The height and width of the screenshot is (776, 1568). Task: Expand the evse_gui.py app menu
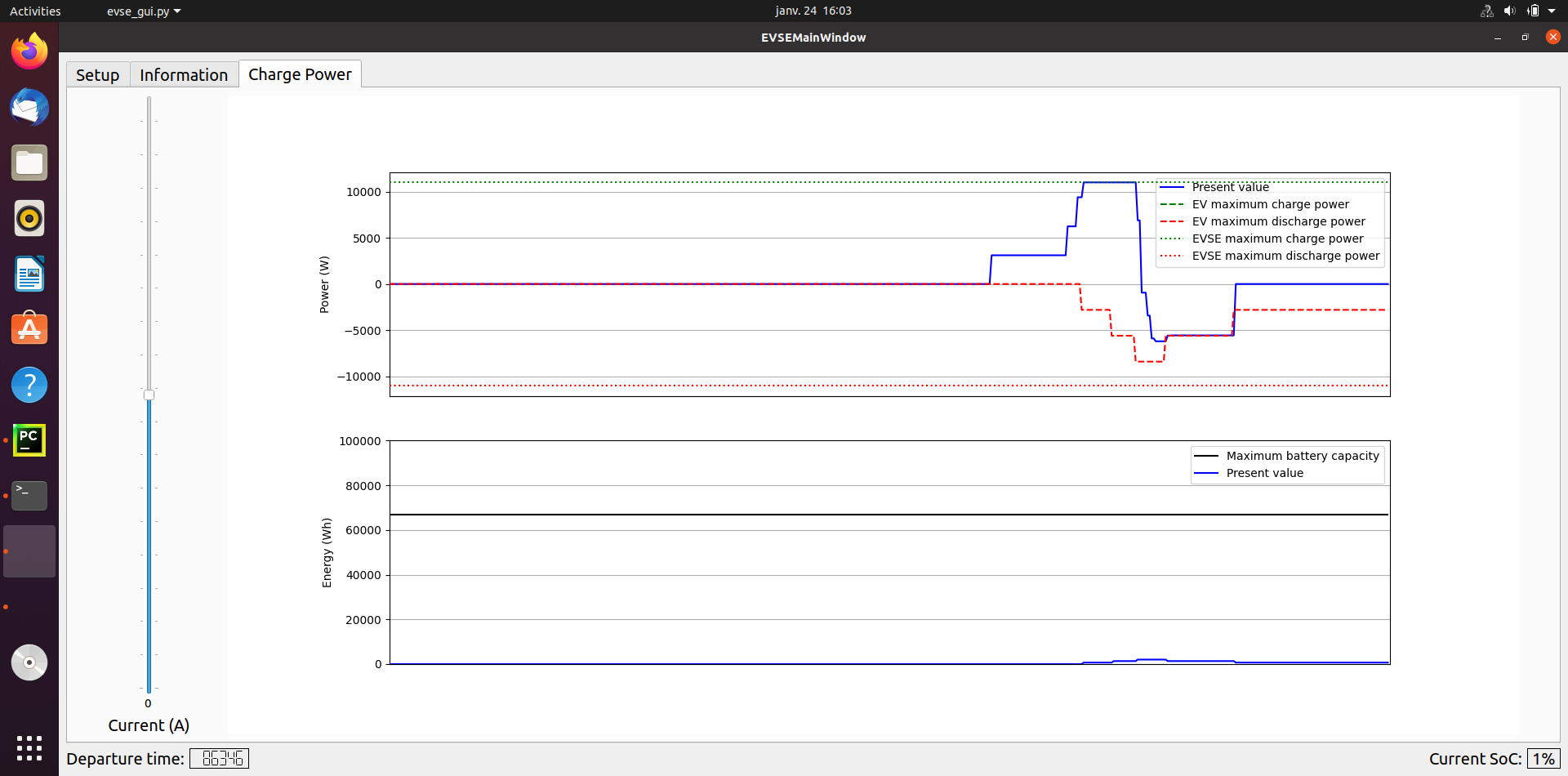click(x=144, y=11)
